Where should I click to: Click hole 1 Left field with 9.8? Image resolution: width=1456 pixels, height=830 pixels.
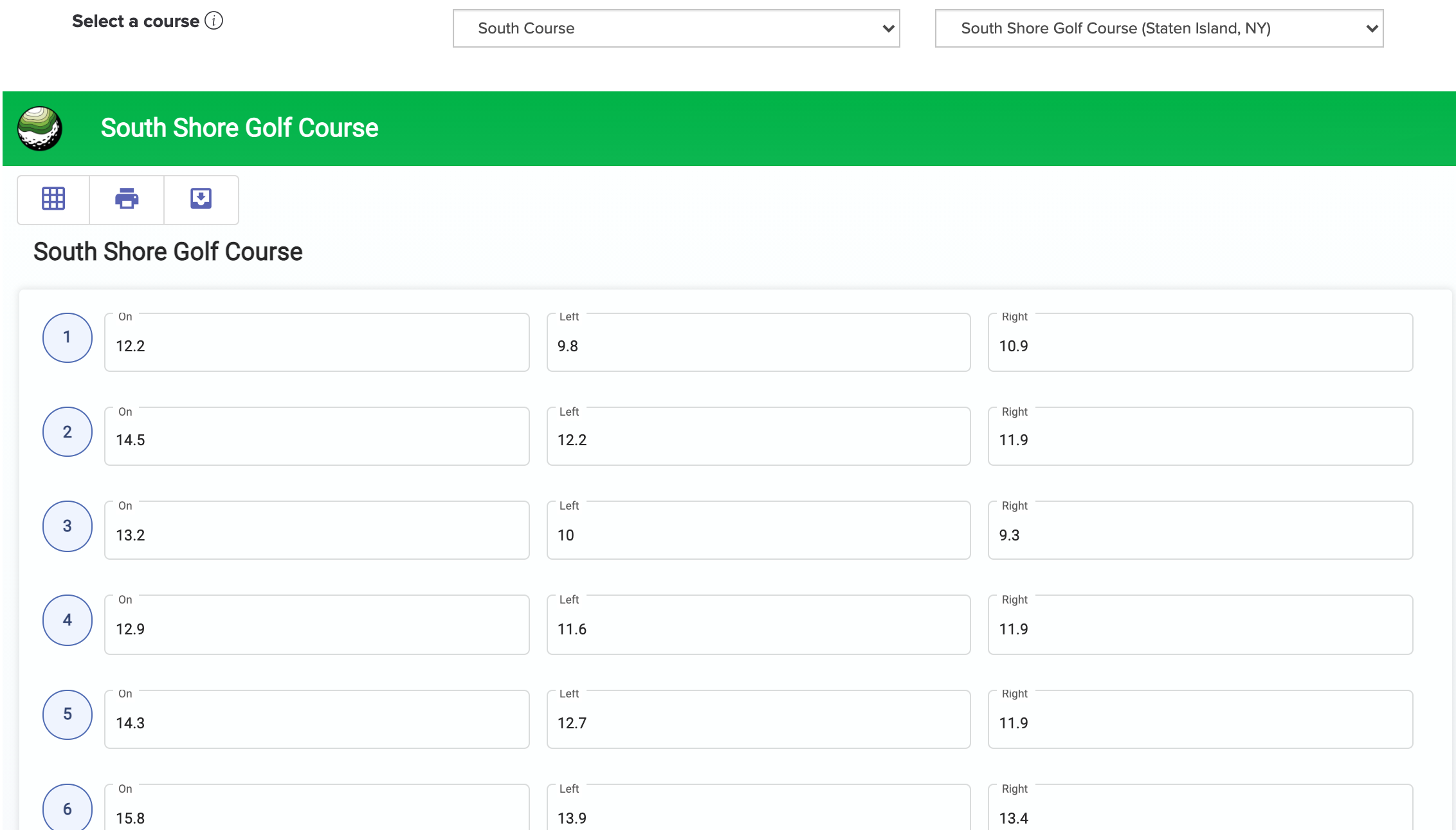(x=758, y=342)
